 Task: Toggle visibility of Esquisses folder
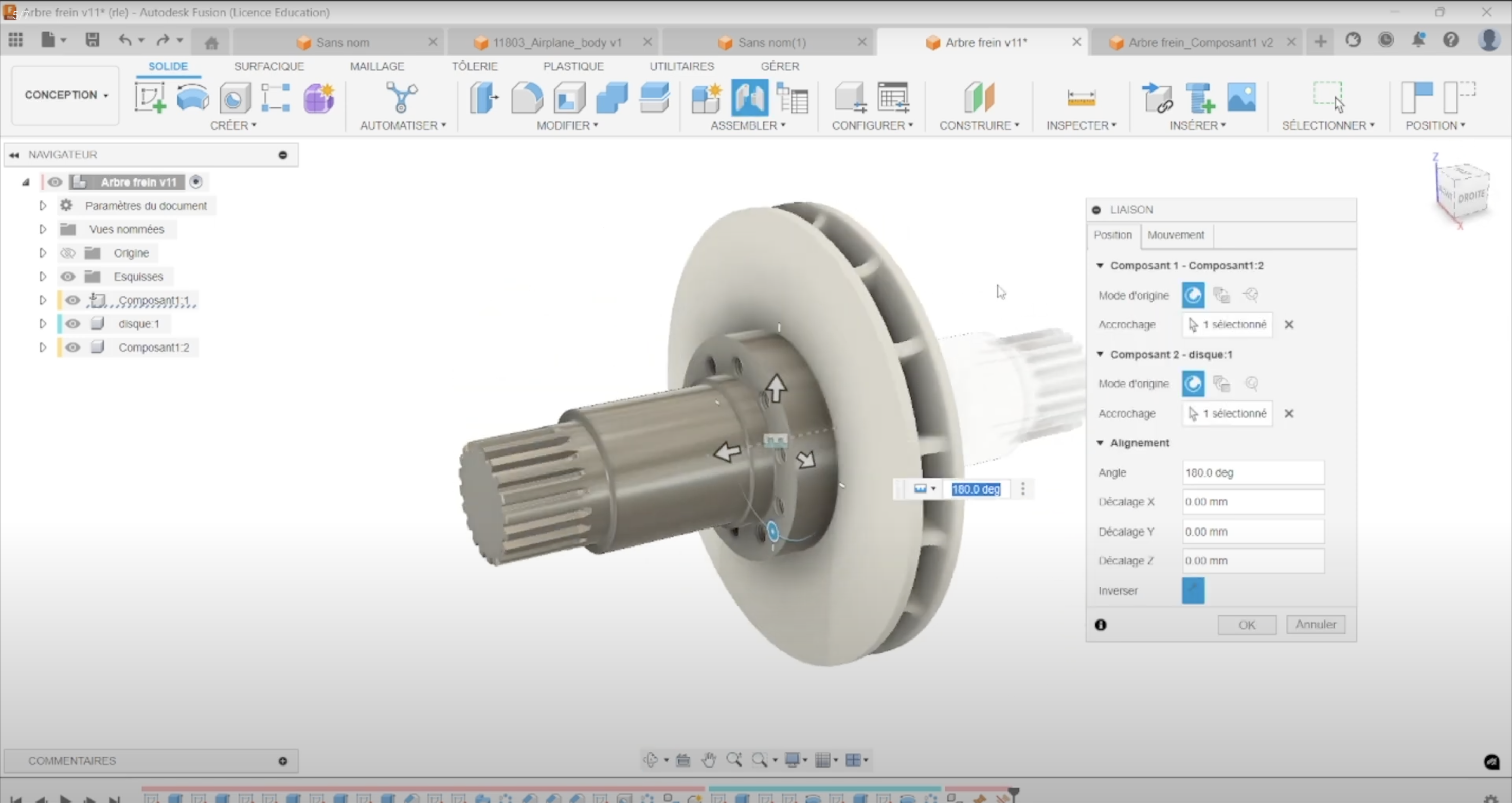click(68, 276)
